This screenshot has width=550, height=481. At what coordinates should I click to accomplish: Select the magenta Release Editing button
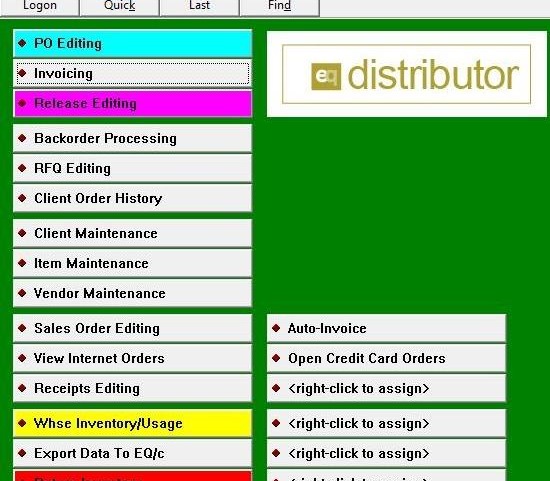pyautogui.click(x=132, y=103)
